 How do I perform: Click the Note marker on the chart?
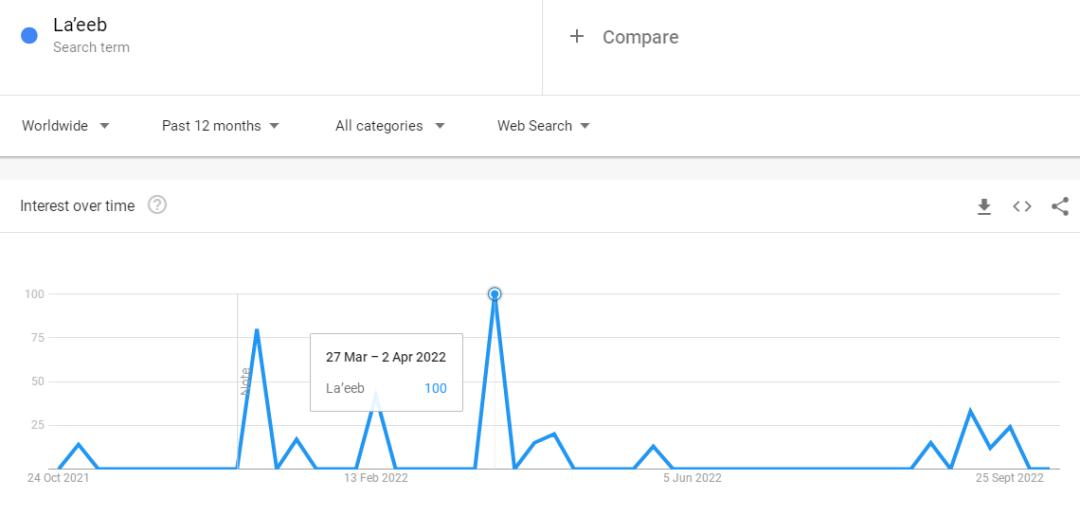click(x=245, y=381)
